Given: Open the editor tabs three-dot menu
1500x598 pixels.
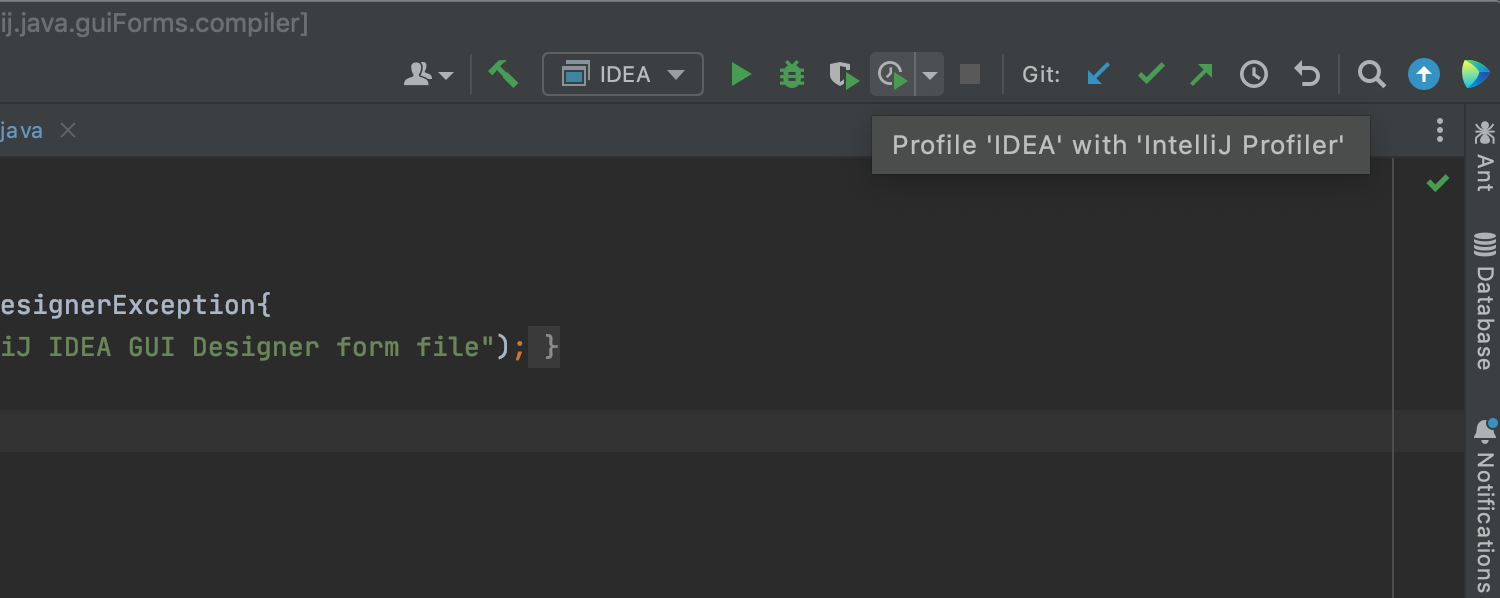Looking at the screenshot, I should pos(1439,130).
